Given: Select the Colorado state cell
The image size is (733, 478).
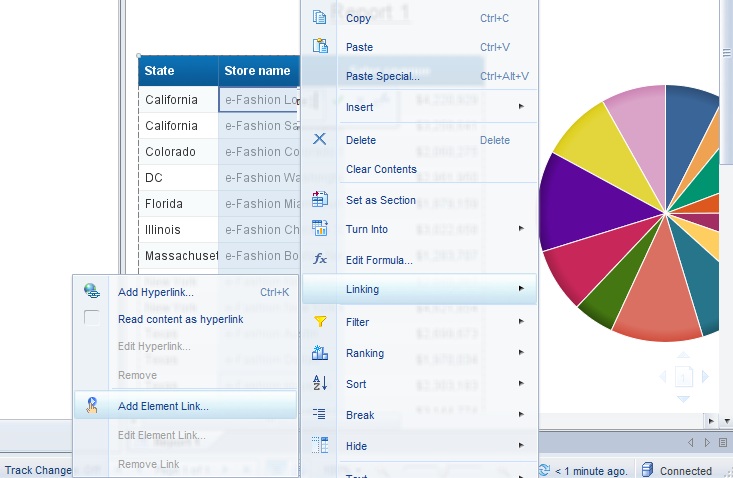Looking at the screenshot, I should pos(178,152).
